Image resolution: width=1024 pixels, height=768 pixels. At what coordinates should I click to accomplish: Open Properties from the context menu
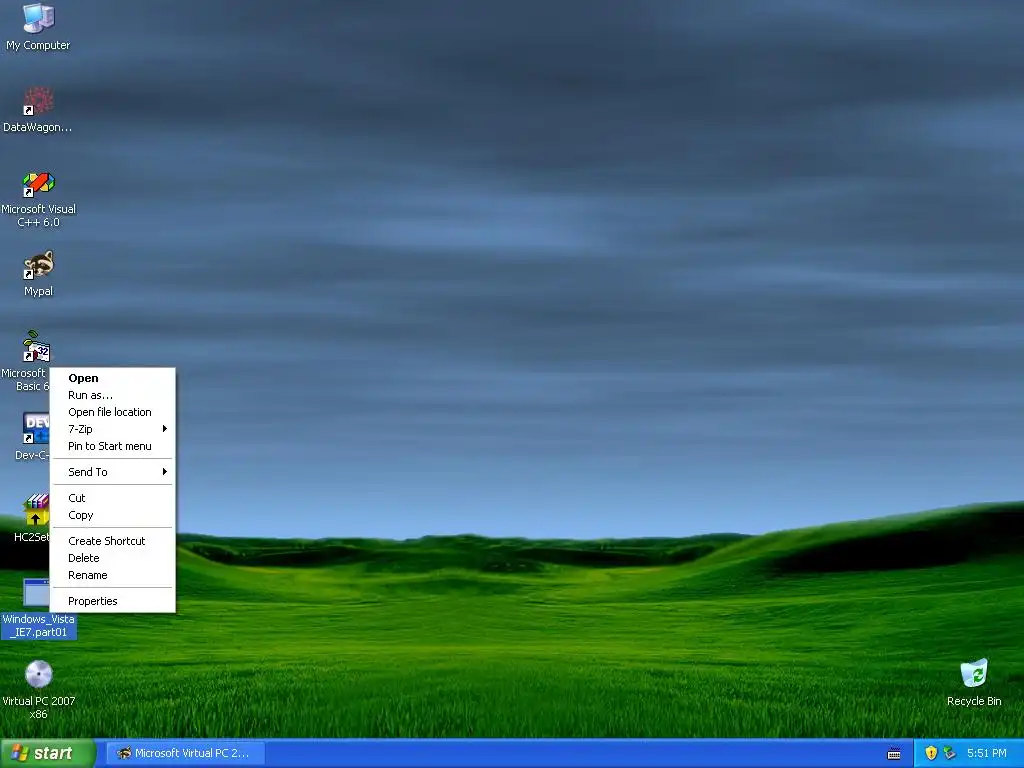pyautogui.click(x=112, y=601)
